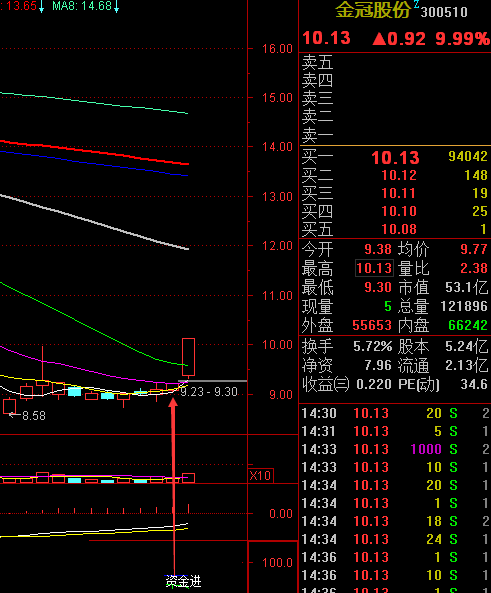
Task: Click the 买二 bid price 10.12
Action: coord(399,175)
